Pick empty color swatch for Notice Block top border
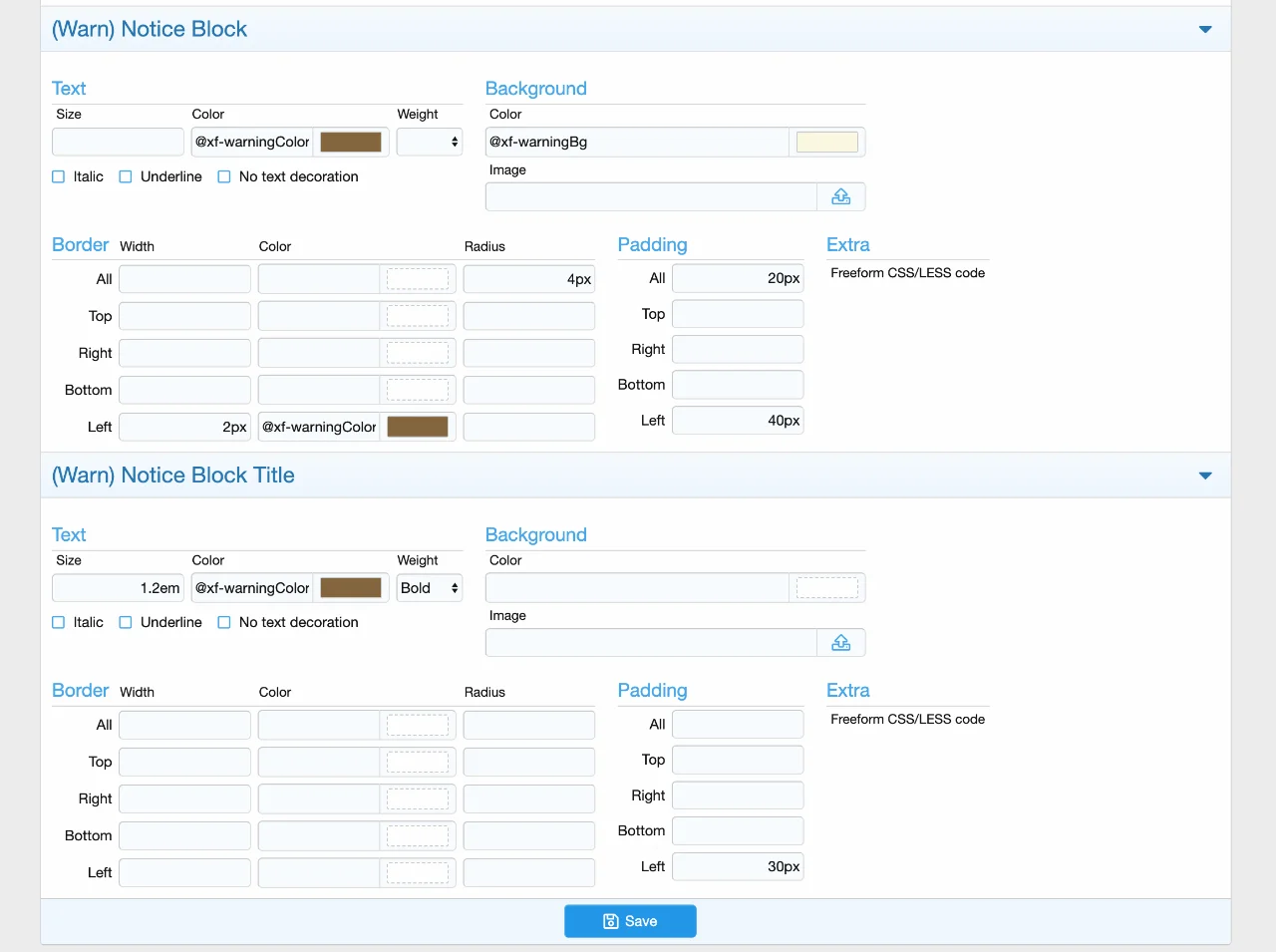Image resolution: width=1276 pixels, height=952 pixels. [x=417, y=316]
